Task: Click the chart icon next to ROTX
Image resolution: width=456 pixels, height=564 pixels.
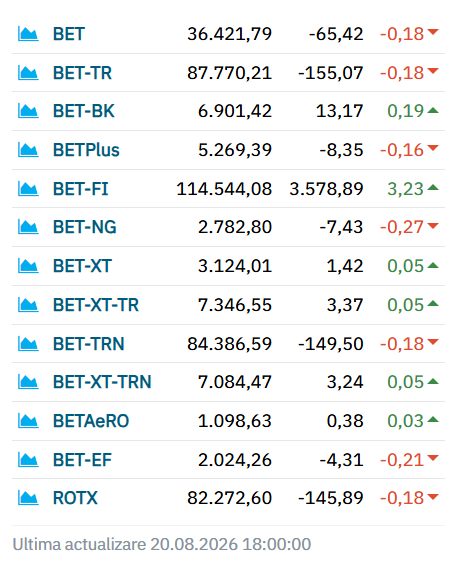Action: click(28, 498)
